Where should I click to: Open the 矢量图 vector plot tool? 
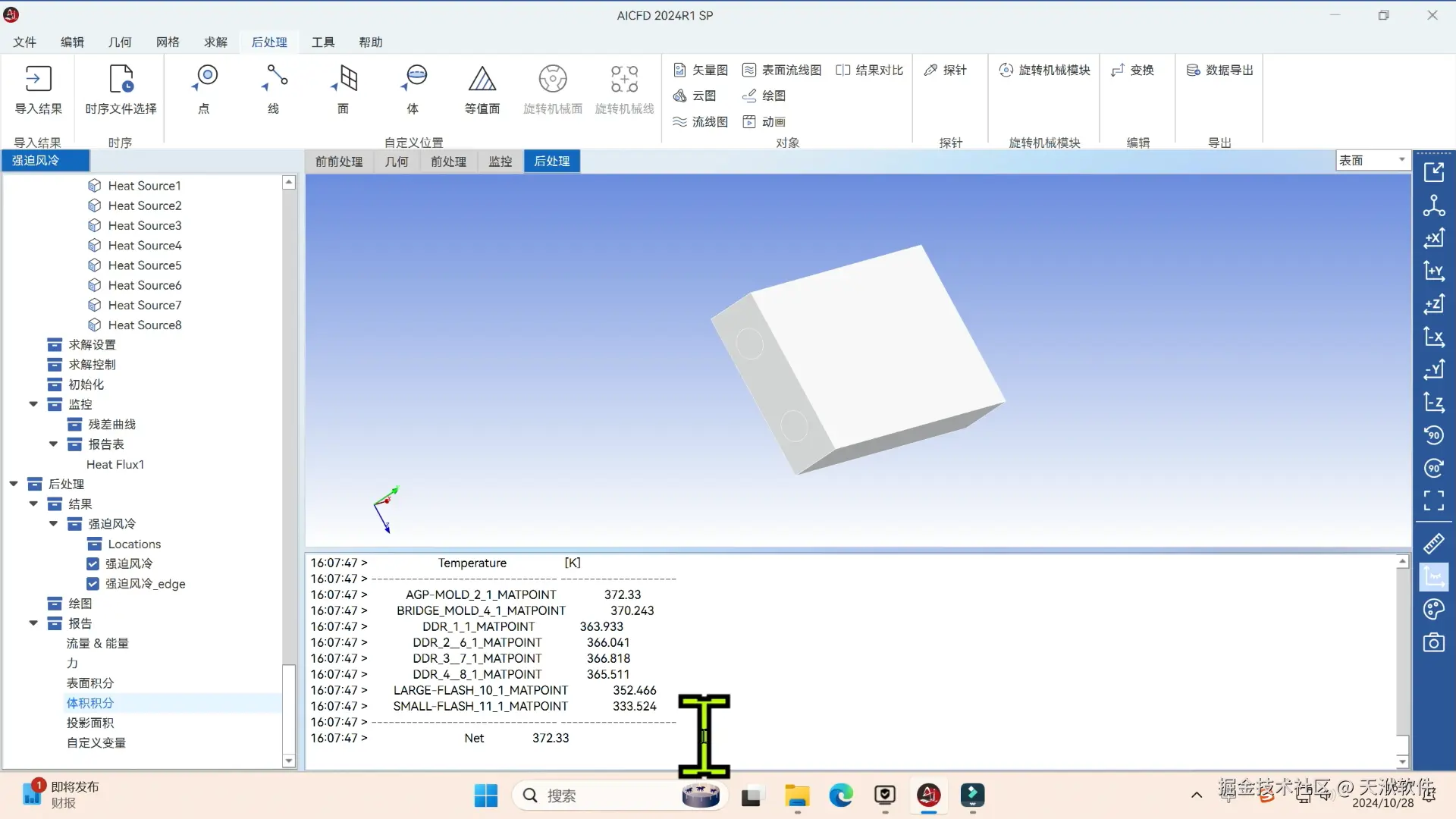pos(701,70)
